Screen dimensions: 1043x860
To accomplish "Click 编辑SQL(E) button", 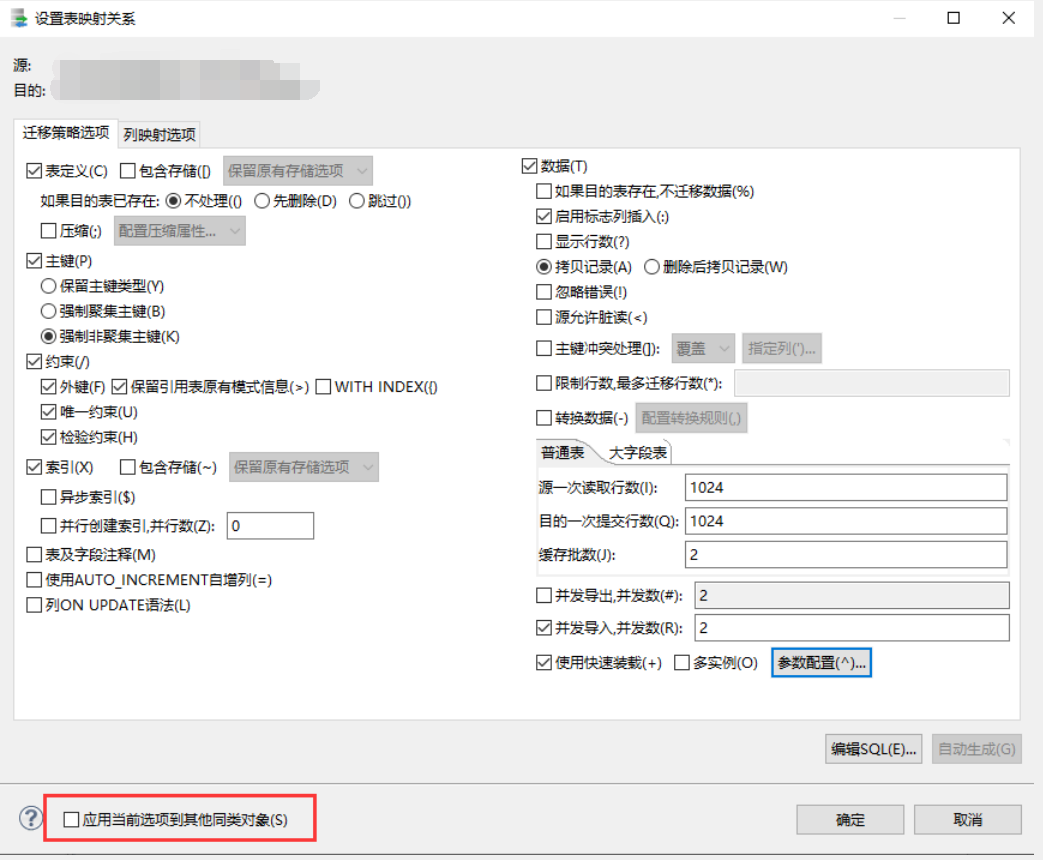I will pos(873,749).
